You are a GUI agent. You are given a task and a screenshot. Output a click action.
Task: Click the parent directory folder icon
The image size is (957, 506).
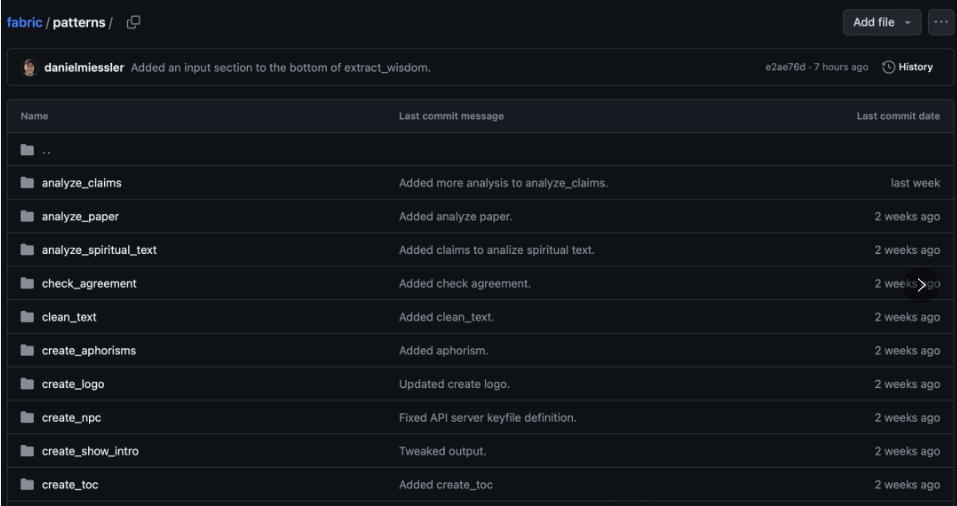point(27,150)
